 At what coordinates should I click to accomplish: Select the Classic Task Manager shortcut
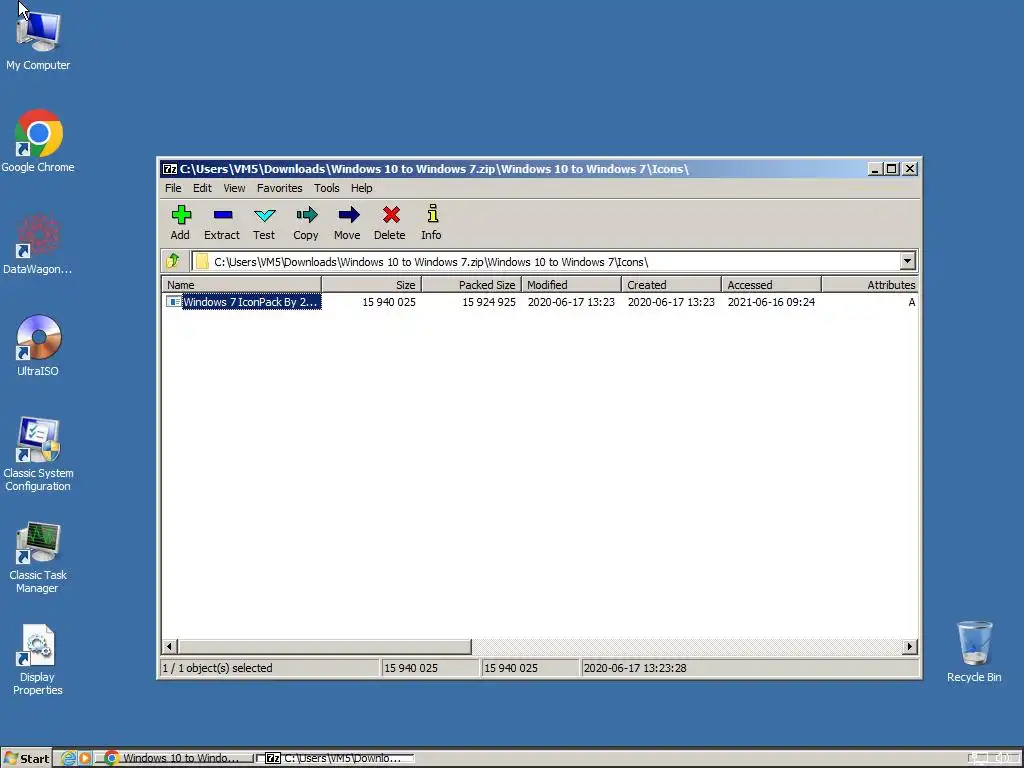(38, 556)
